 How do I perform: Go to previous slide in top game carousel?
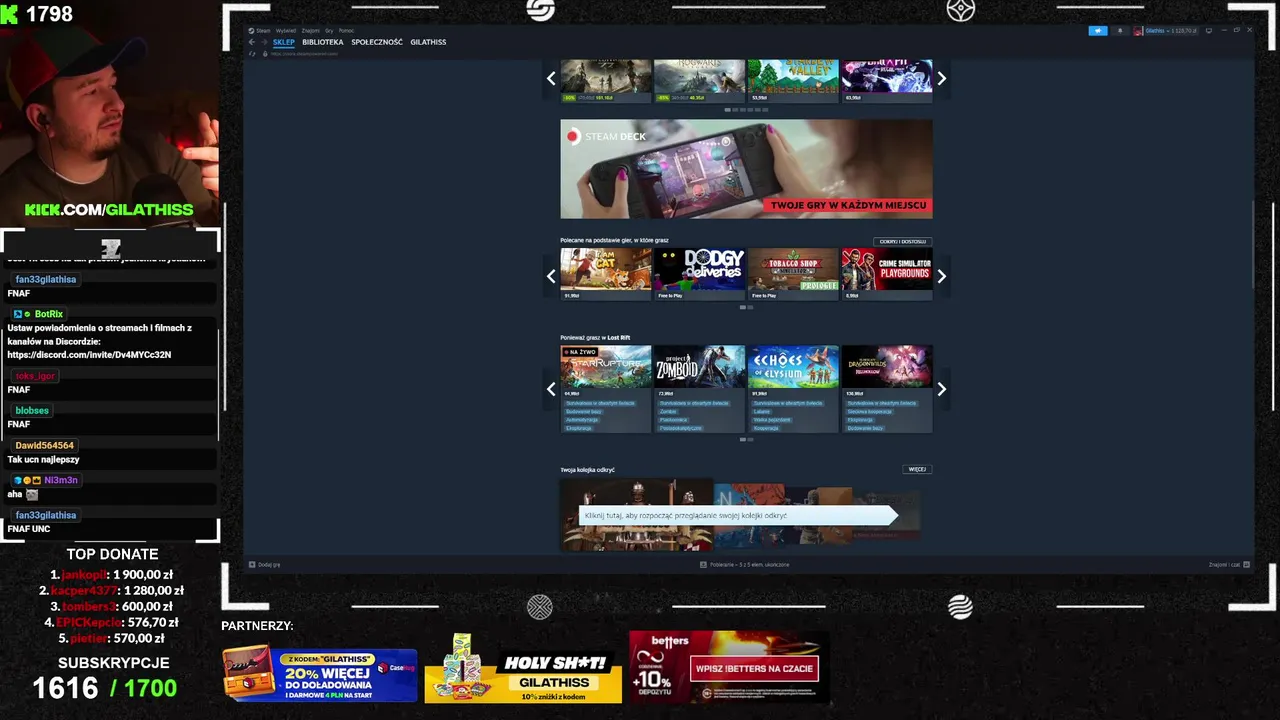551,78
